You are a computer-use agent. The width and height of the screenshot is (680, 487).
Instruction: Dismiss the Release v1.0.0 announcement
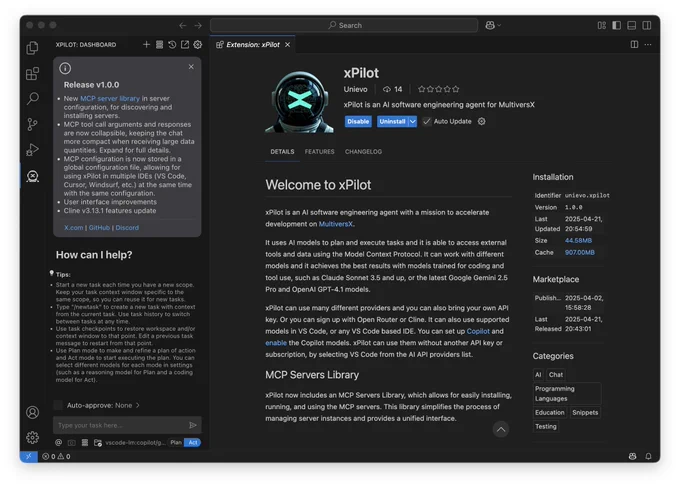point(191,67)
